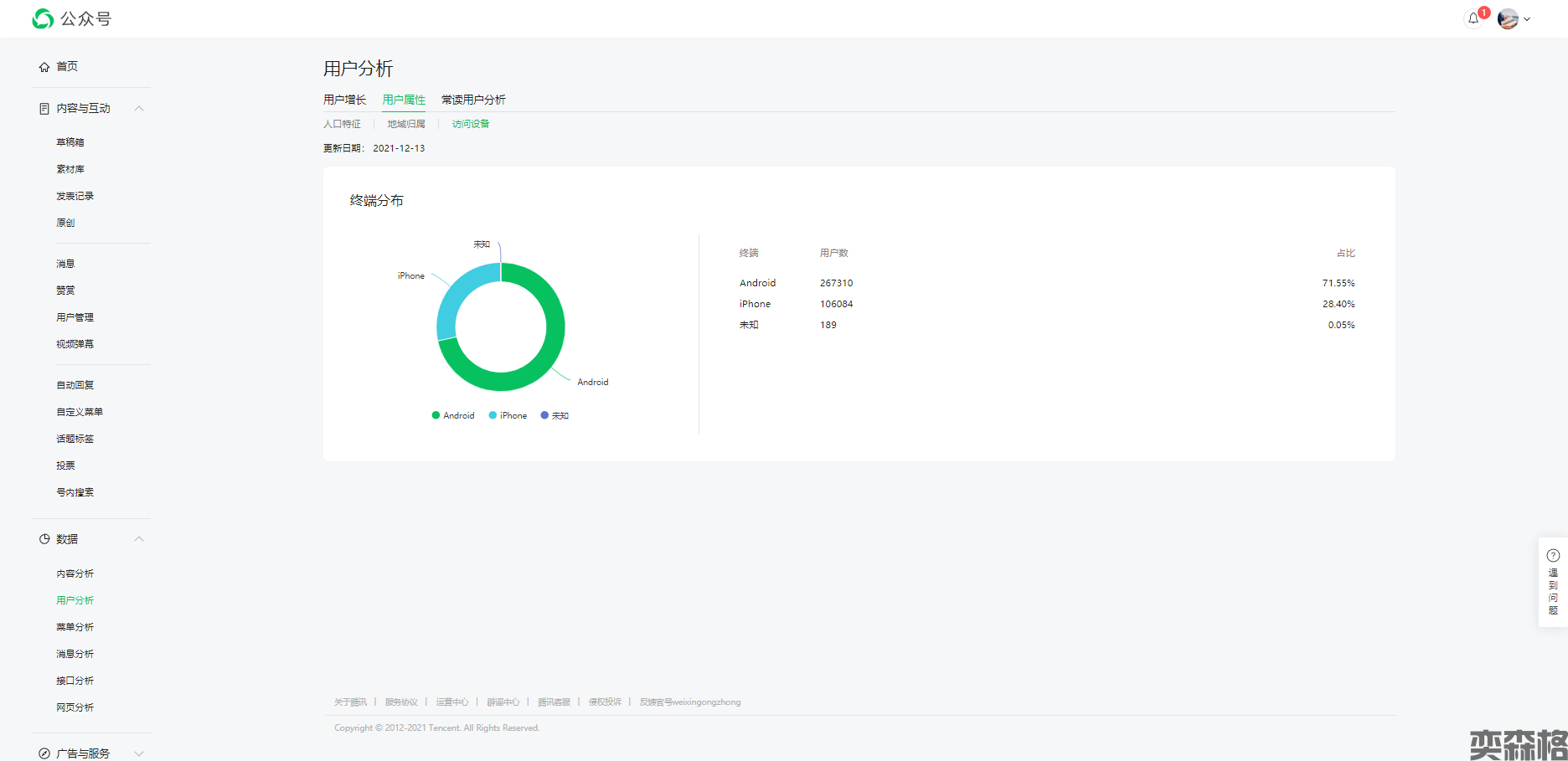Click the green Android donut segment
The height and width of the screenshot is (761, 1568).
click(x=549, y=352)
